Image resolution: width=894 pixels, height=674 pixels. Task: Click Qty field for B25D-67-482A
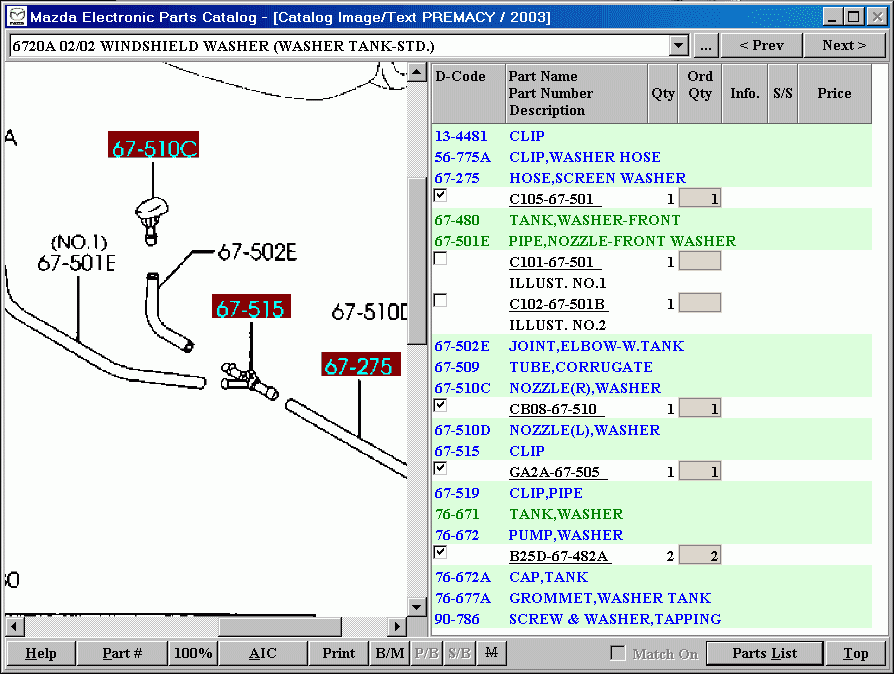[699, 555]
